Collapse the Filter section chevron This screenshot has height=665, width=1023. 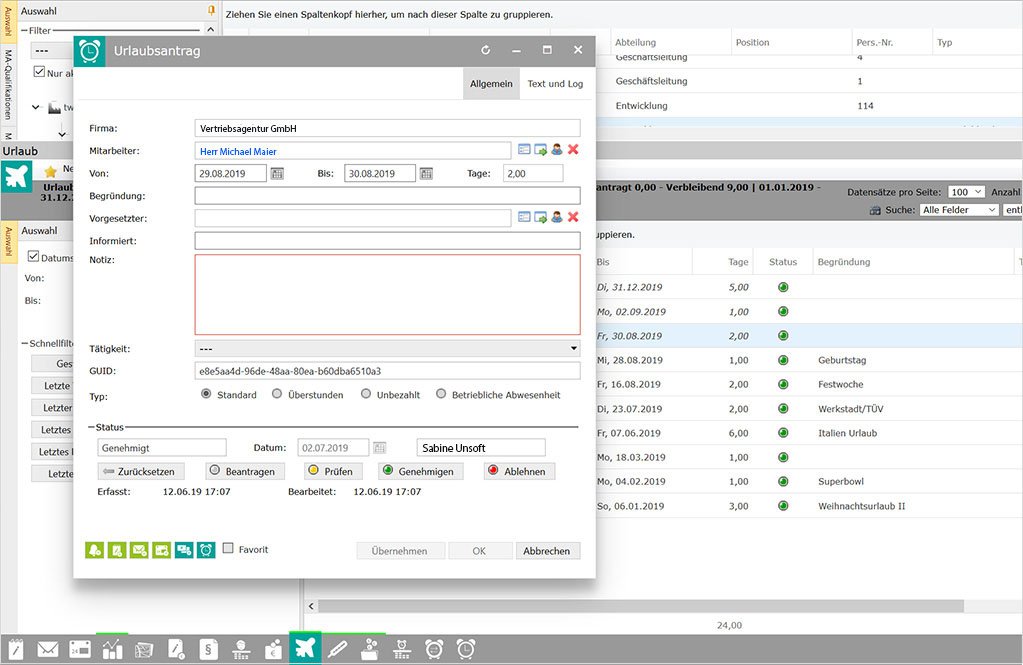pos(210,30)
